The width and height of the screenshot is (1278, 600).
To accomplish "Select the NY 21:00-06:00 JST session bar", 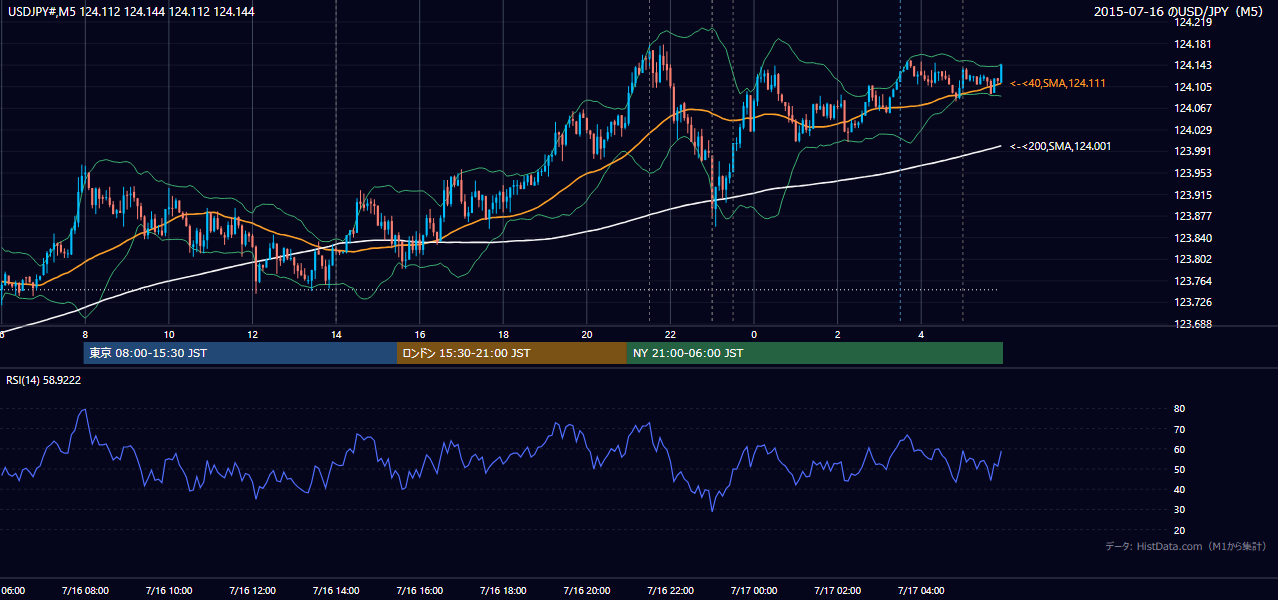I will pos(815,353).
